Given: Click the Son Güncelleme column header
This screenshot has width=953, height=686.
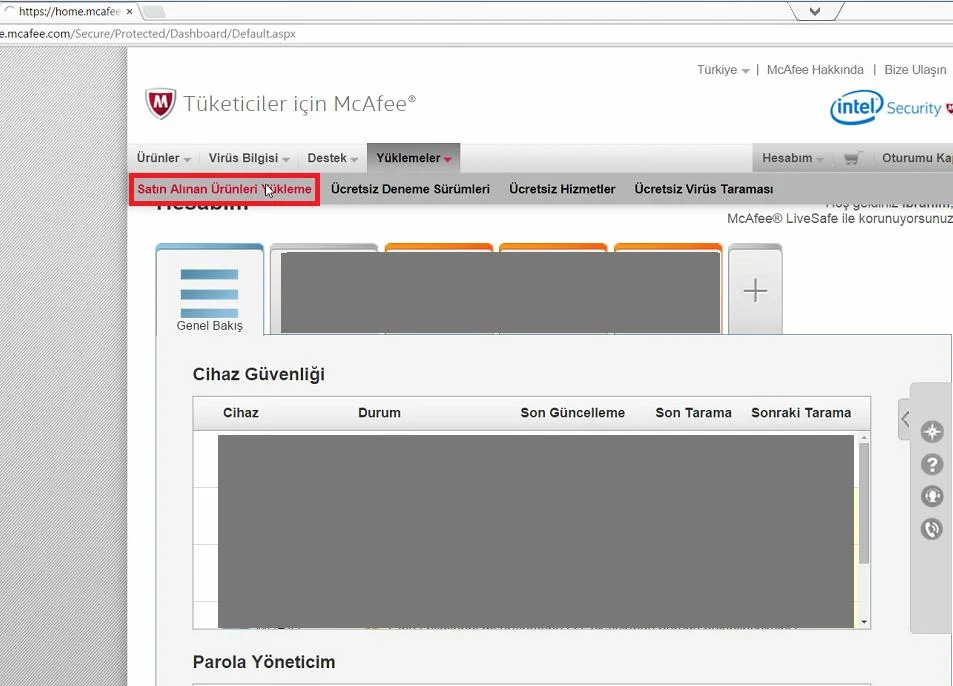Looking at the screenshot, I should pos(573,413).
